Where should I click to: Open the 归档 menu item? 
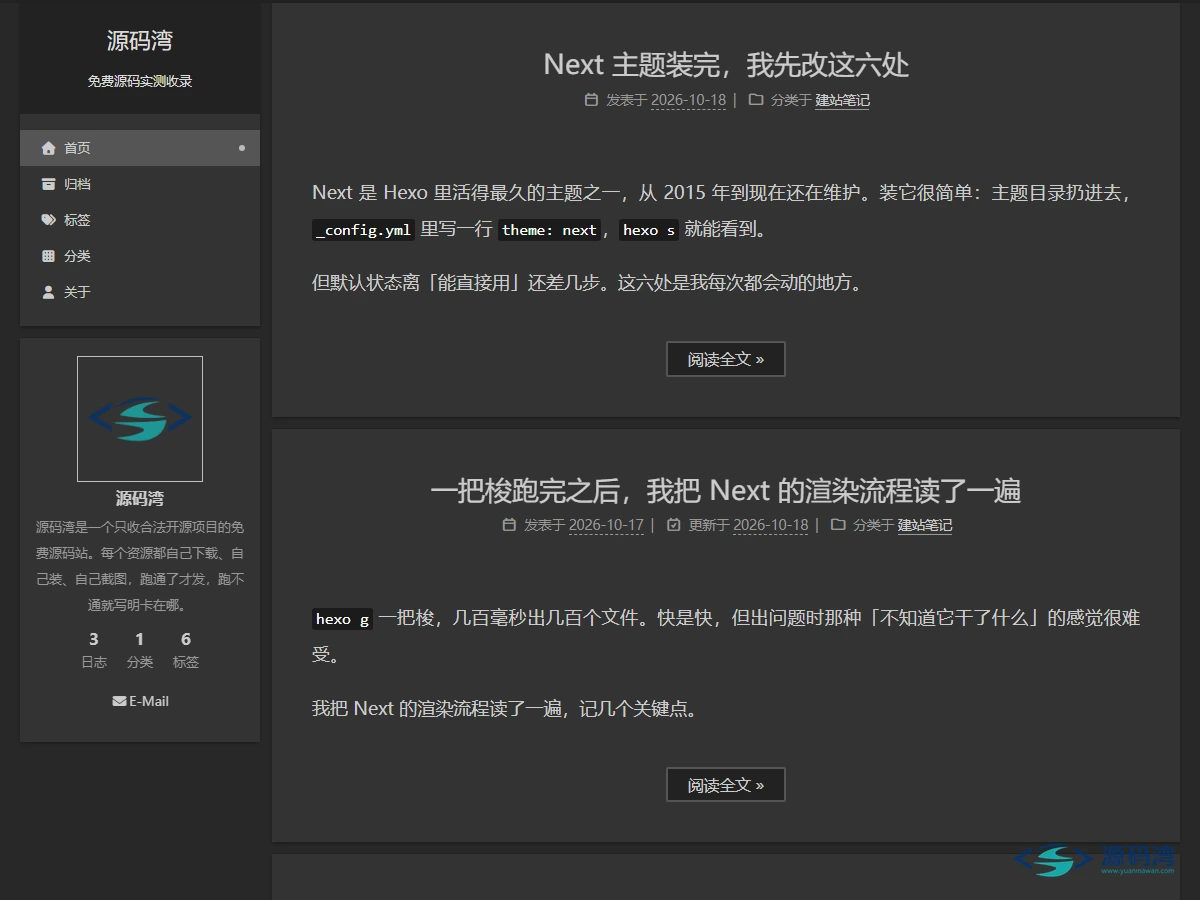tap(140, 184)
